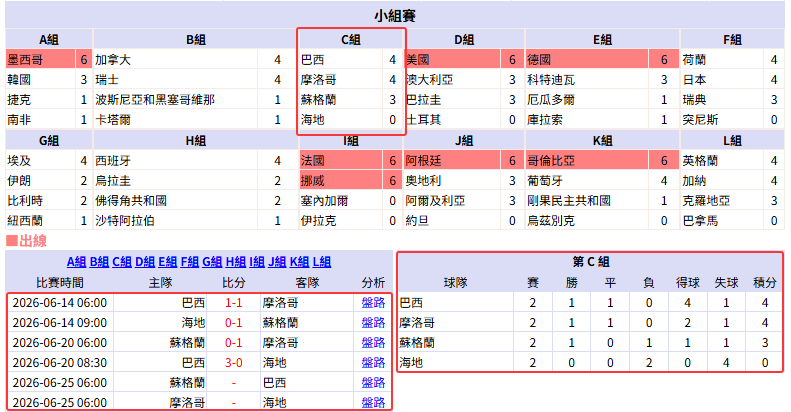The width and height of the screenshot is (791, 412).
Task: Open the C組 group link
Action: pyautogui.click(x=122, y=262)
